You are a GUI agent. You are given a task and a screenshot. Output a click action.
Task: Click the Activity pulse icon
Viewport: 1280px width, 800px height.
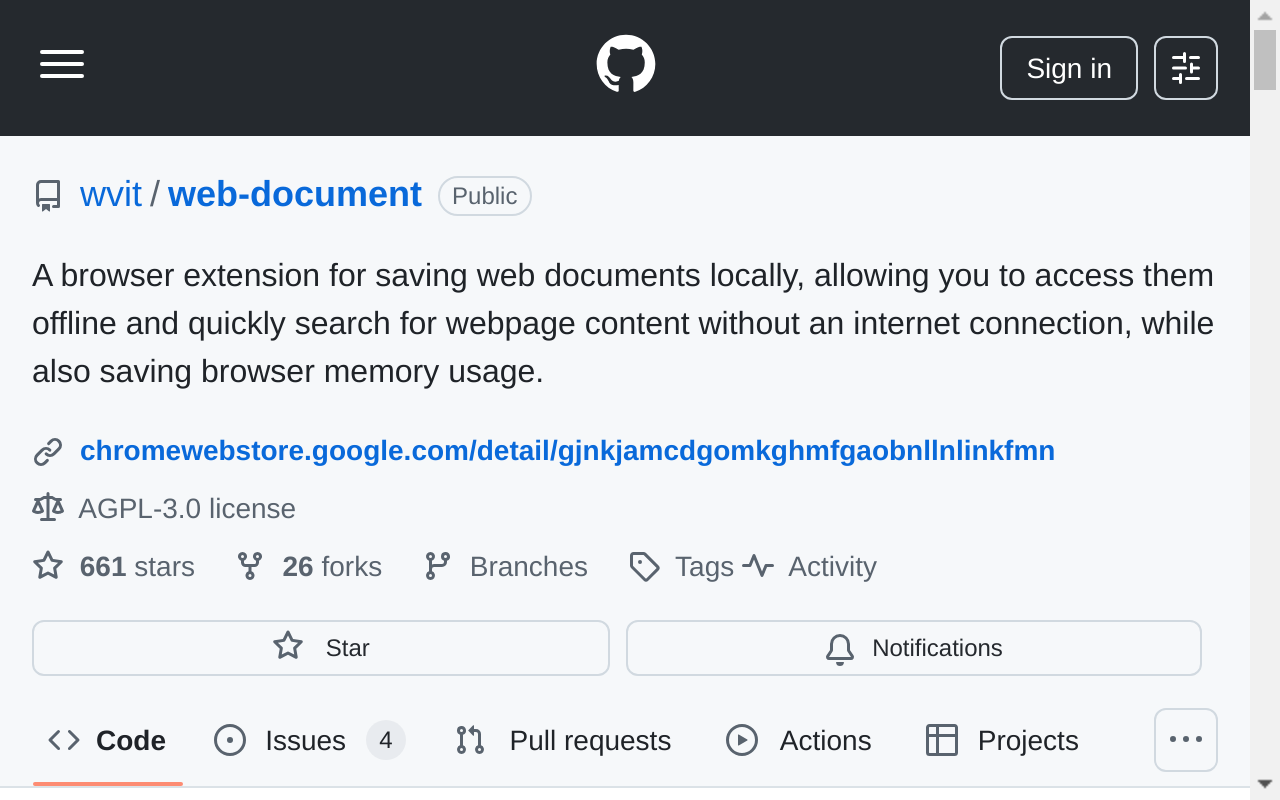point(758,566)
